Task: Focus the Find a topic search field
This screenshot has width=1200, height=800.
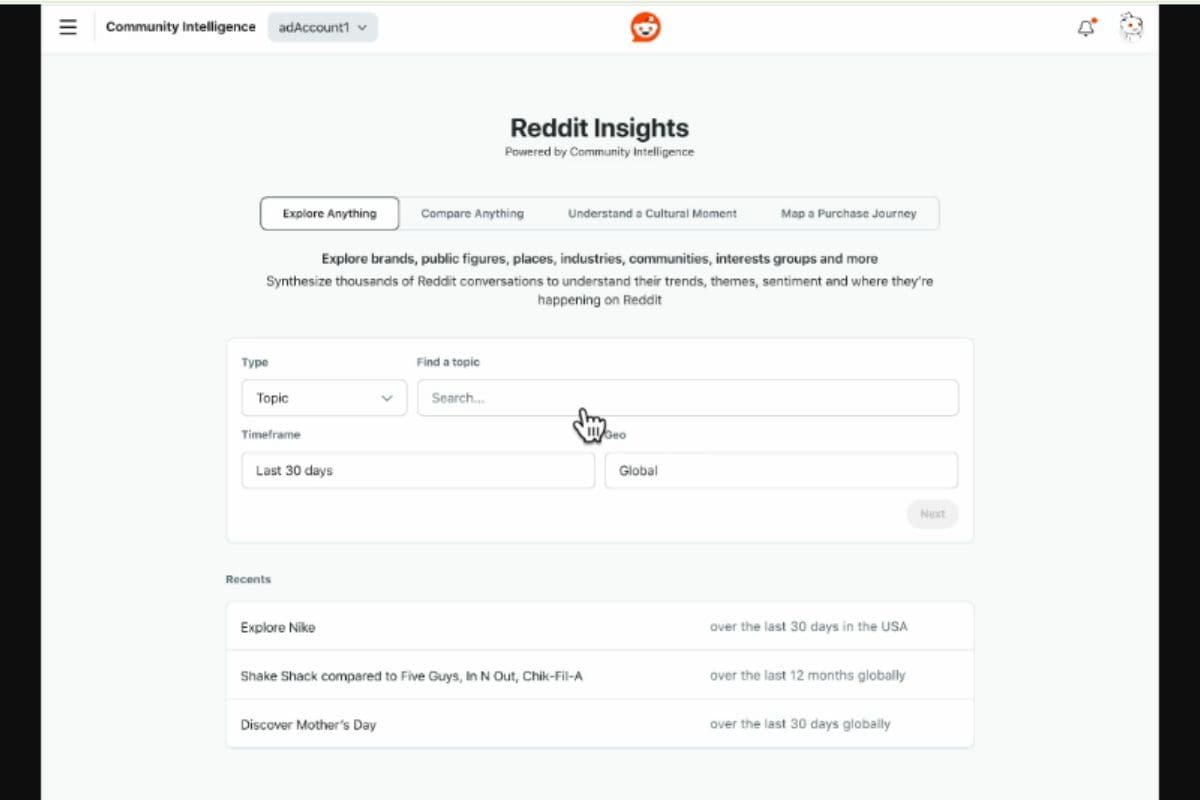Action: 688,398
